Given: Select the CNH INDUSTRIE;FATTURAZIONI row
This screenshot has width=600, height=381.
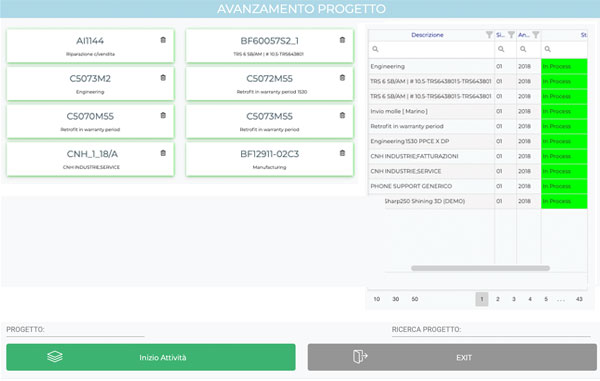Looking at the screenshot, I should 478,156.
